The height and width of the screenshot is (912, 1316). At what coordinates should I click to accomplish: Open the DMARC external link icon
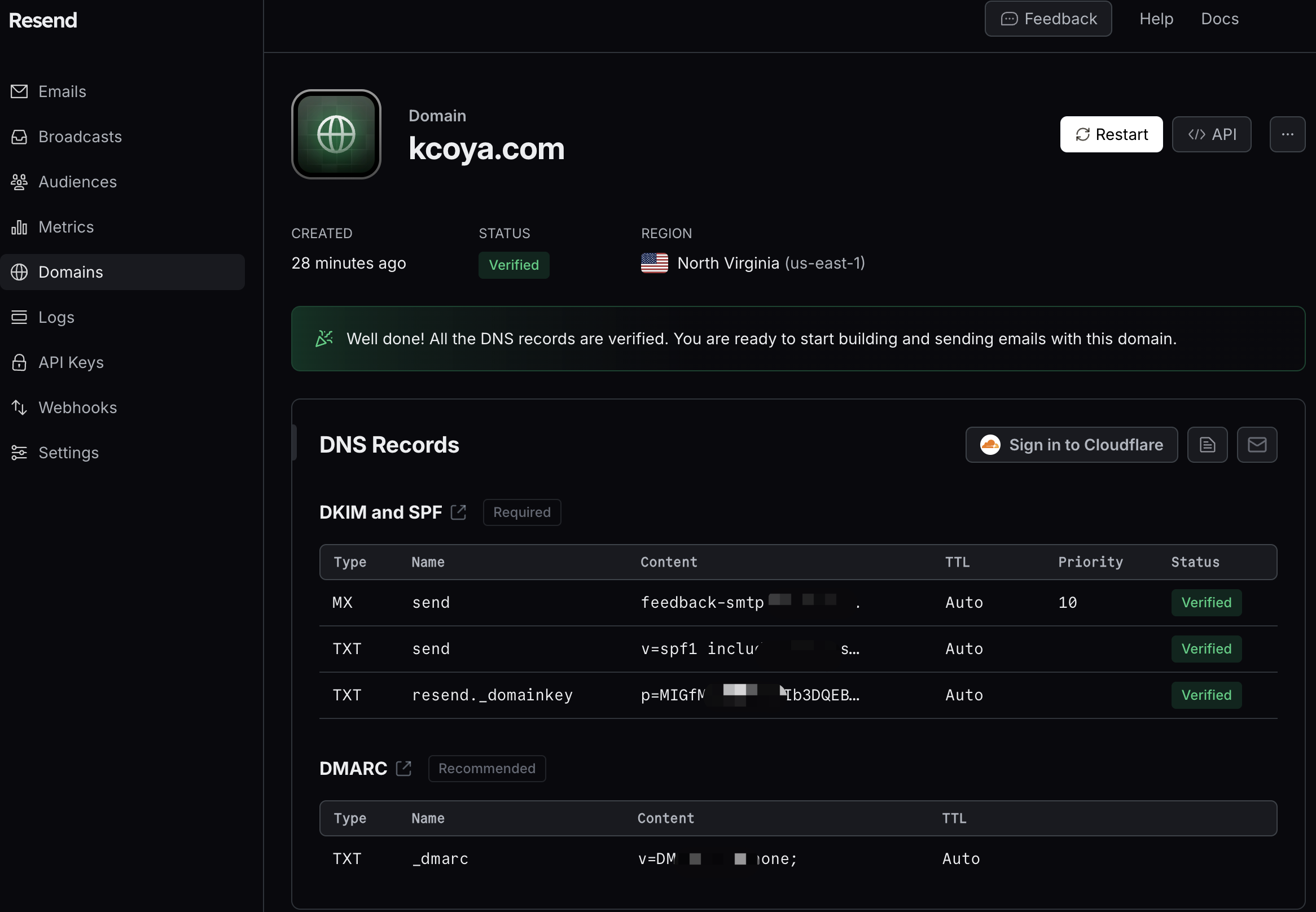coord(403,768)
